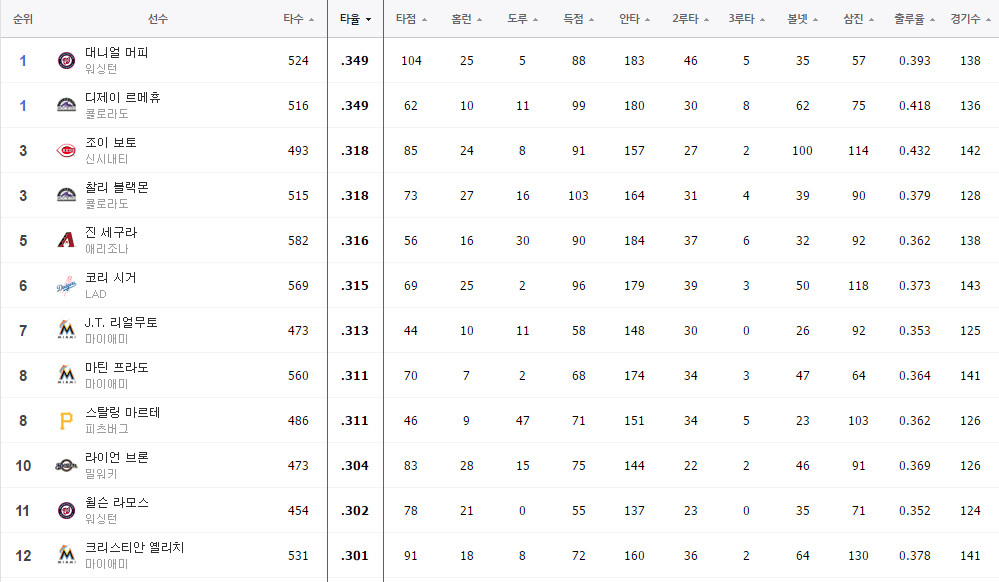Click Milwaukee Brewers logo beside 라이언 브론
Image resolution: width=999 pixels, height=582 pixels.
coord(66,465)
